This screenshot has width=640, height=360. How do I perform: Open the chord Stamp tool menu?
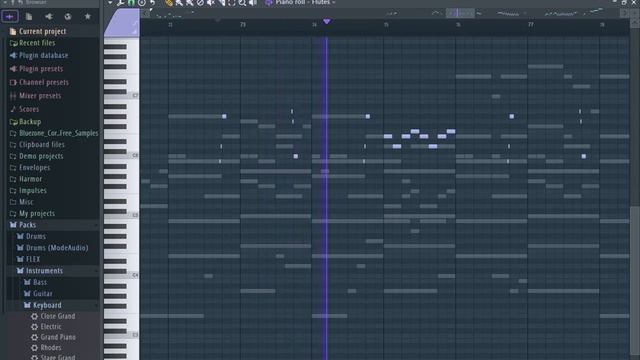click(x=142, y=2)
